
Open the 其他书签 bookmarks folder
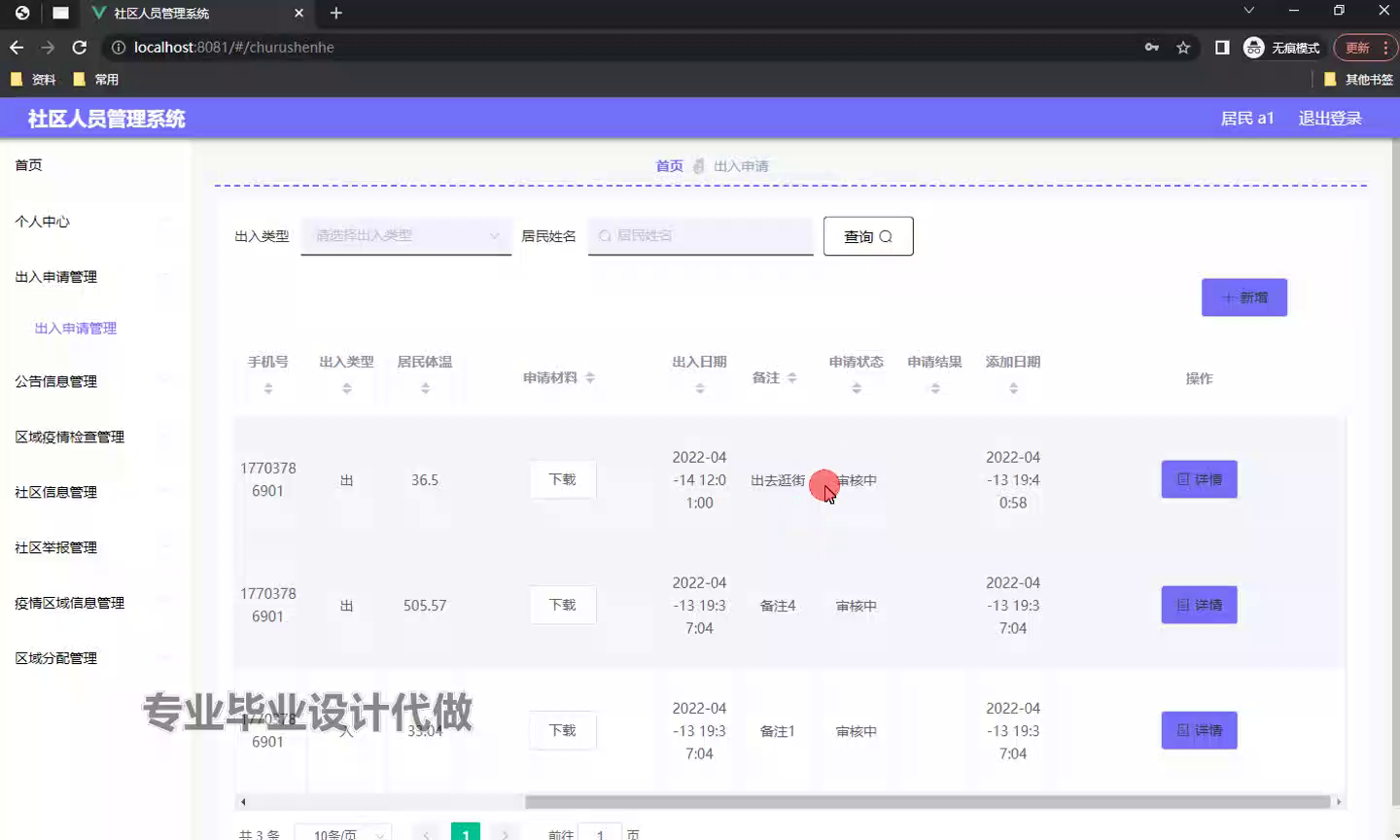coord(1359,80)
